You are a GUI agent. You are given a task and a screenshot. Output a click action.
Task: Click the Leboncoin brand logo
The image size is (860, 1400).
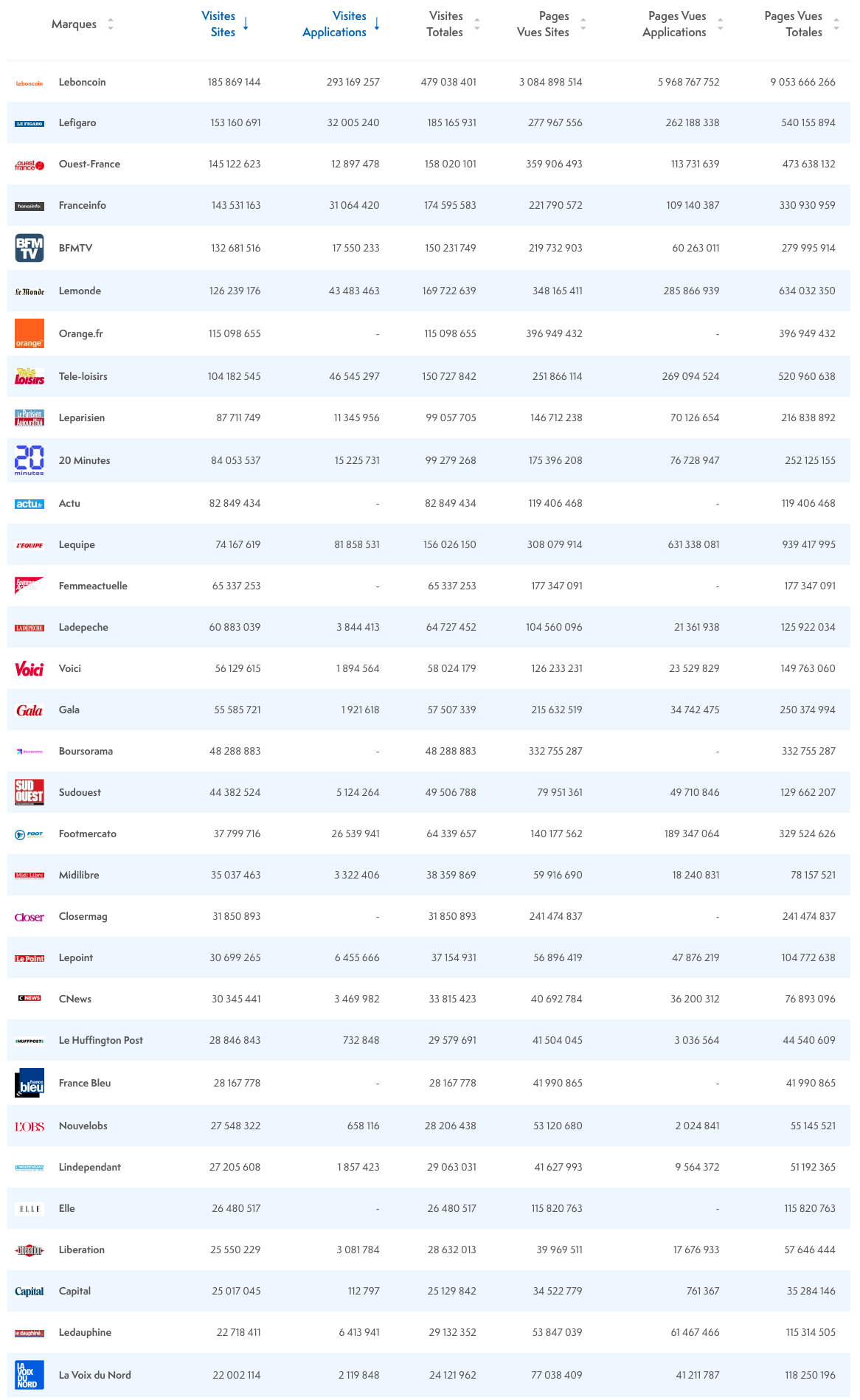click(x=30, y=83)
